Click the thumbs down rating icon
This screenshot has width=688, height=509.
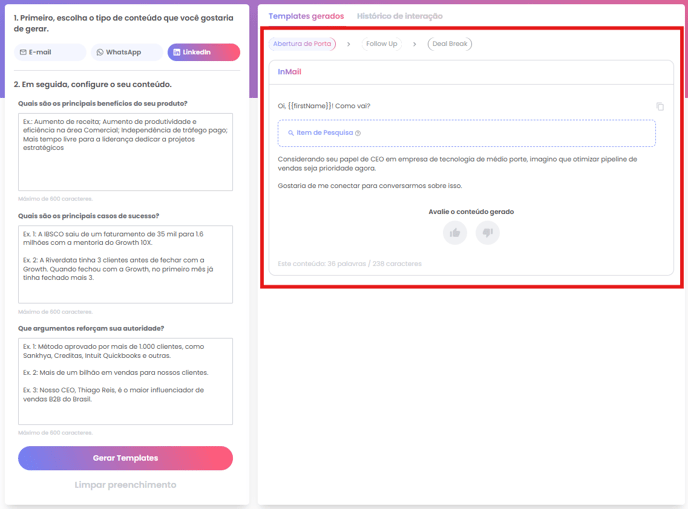coord(487,233)
